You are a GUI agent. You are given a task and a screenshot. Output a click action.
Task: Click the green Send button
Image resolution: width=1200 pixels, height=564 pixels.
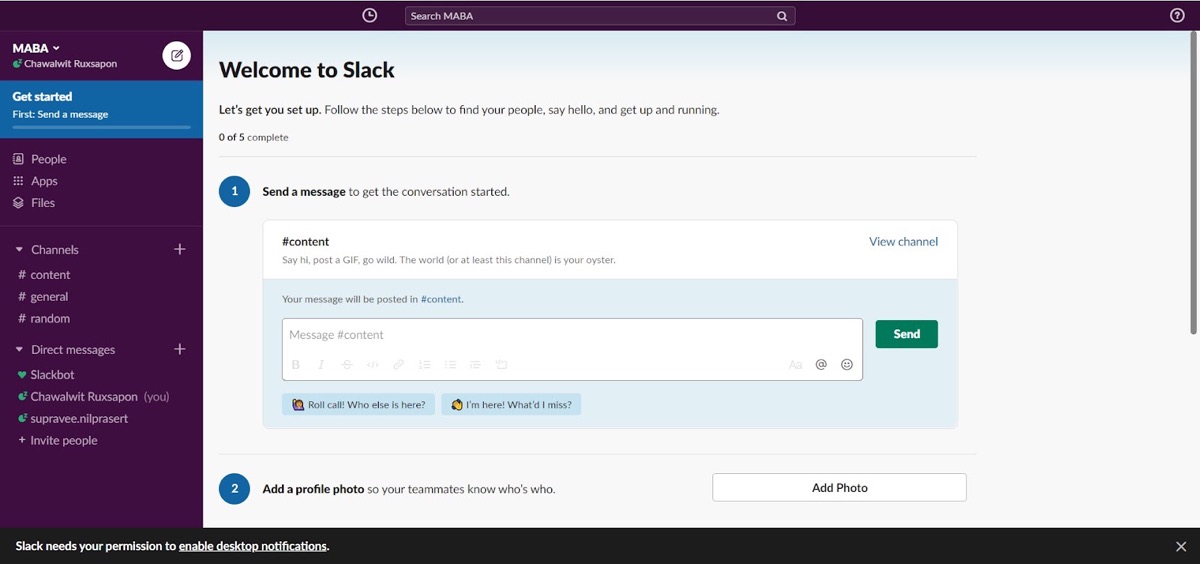click(x=906, y=334)
